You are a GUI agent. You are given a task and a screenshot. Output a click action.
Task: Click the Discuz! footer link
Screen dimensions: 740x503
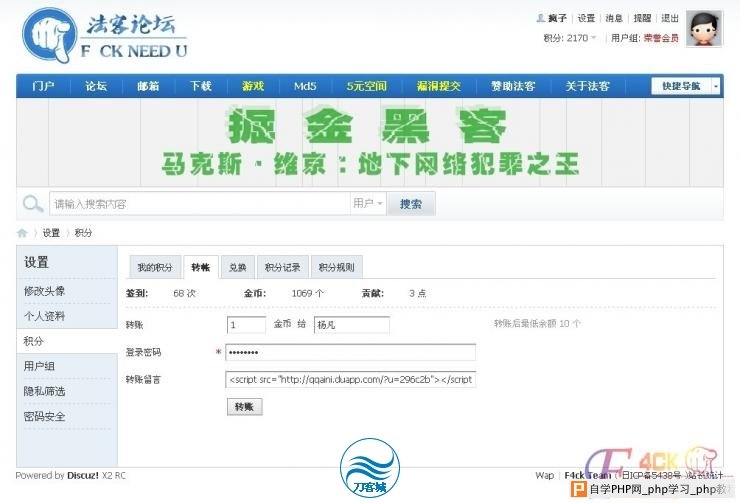(x=83, y=475)
